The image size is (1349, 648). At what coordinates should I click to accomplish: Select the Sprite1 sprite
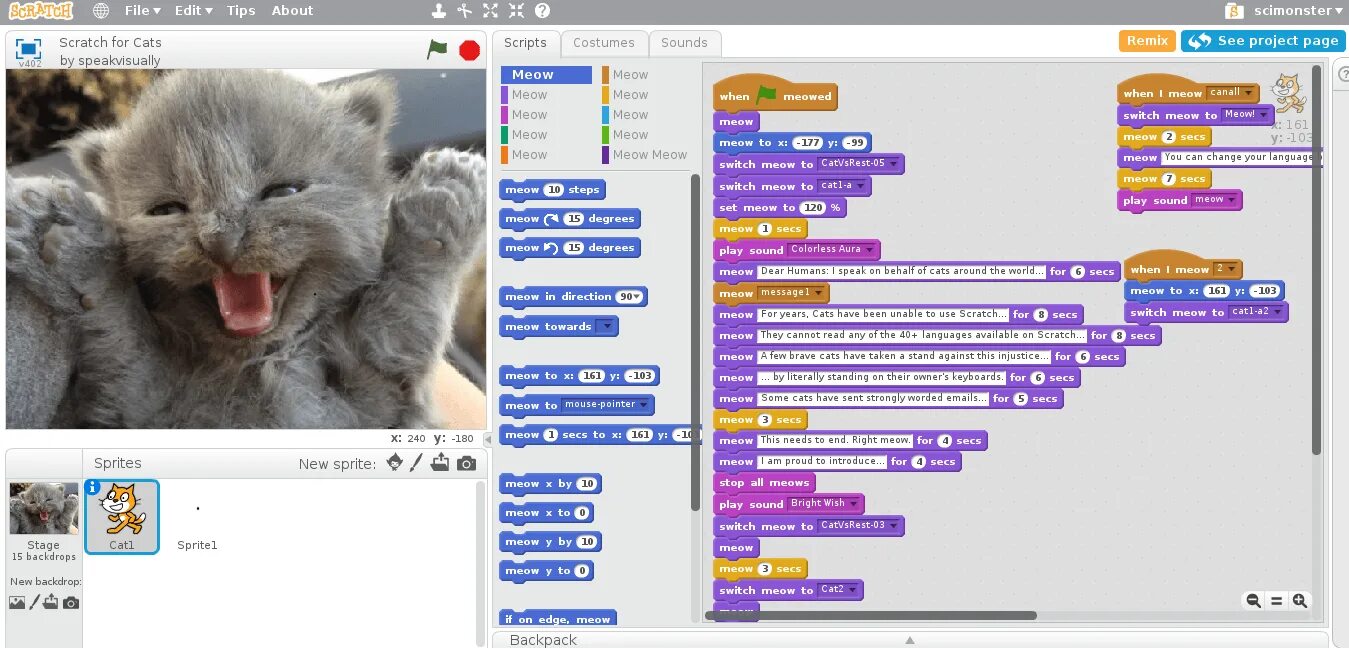point(197,516)
